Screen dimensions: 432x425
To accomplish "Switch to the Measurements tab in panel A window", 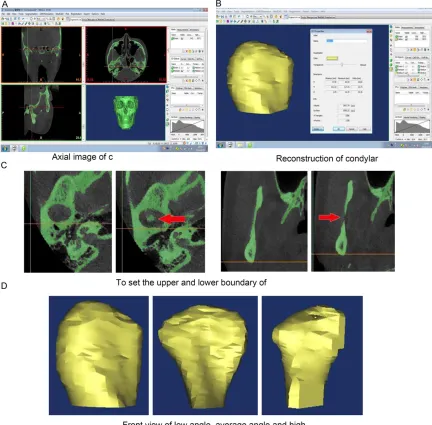I will tap(182, 30).
